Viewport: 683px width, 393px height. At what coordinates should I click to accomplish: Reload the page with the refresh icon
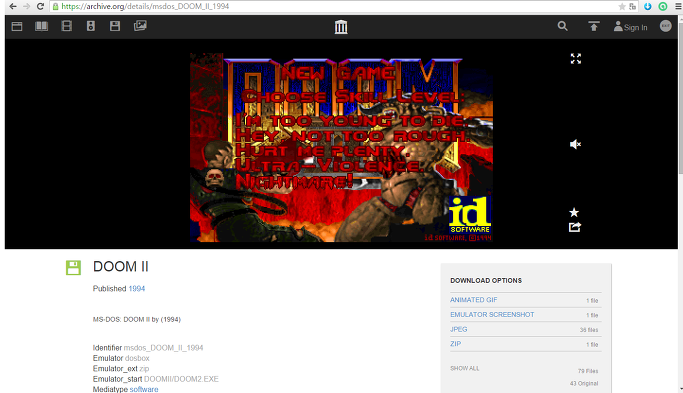[40, 7]
